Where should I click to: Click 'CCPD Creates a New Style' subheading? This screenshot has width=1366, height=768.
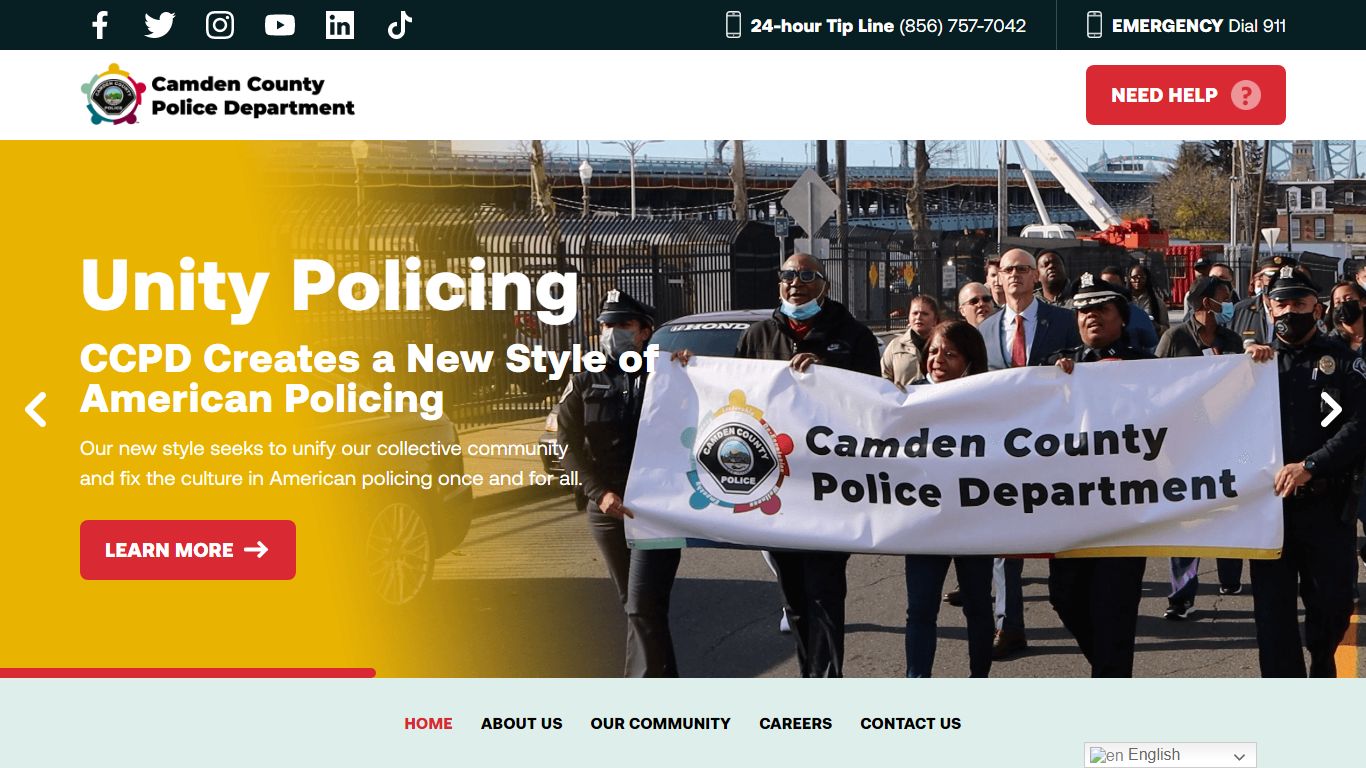point(370,379)
